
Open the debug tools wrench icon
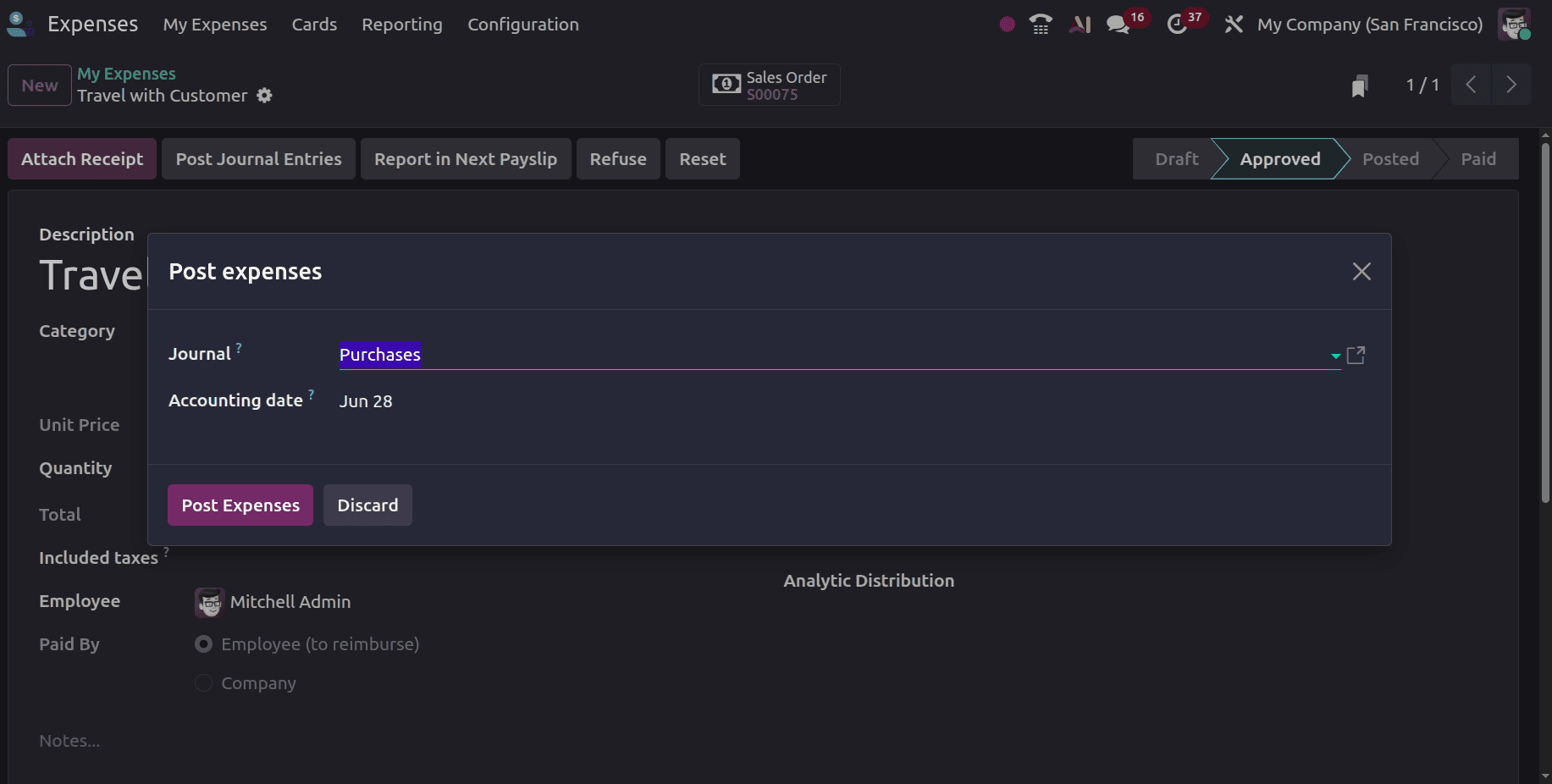[1234, 25]
